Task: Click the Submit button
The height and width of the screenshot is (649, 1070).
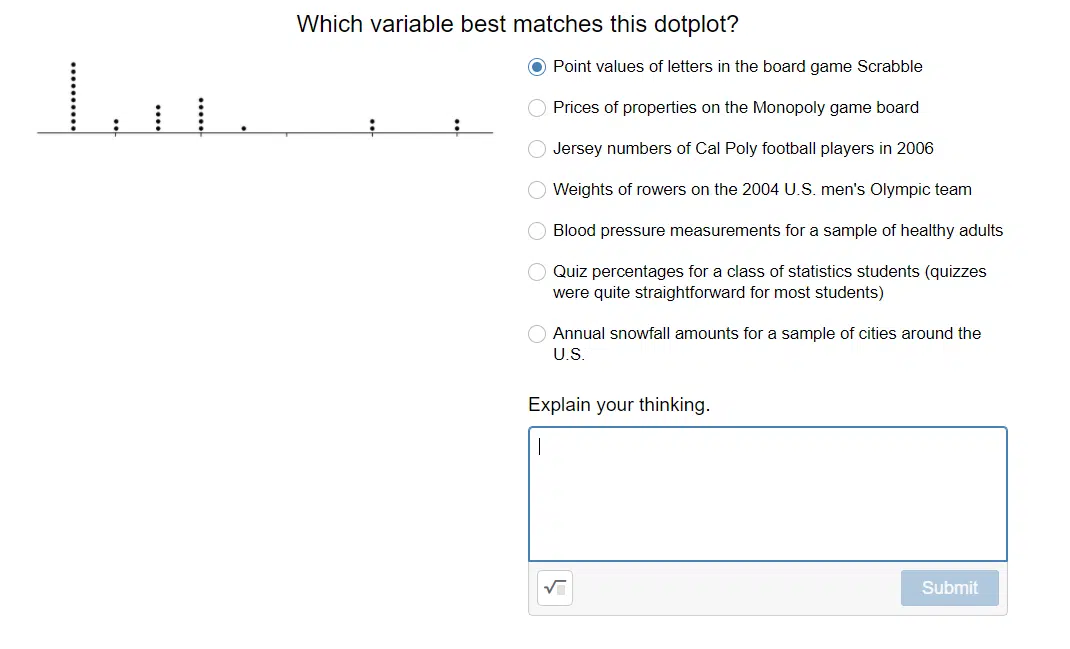Action: pos(949,588)
